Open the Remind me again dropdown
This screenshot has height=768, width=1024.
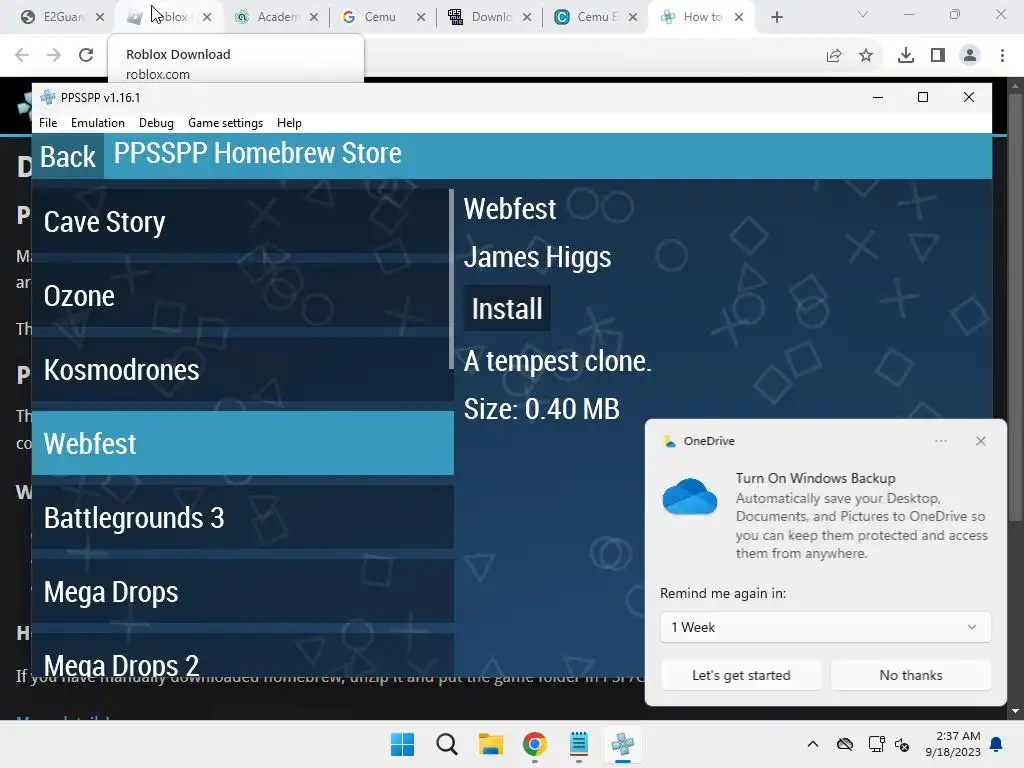point(825,627)
